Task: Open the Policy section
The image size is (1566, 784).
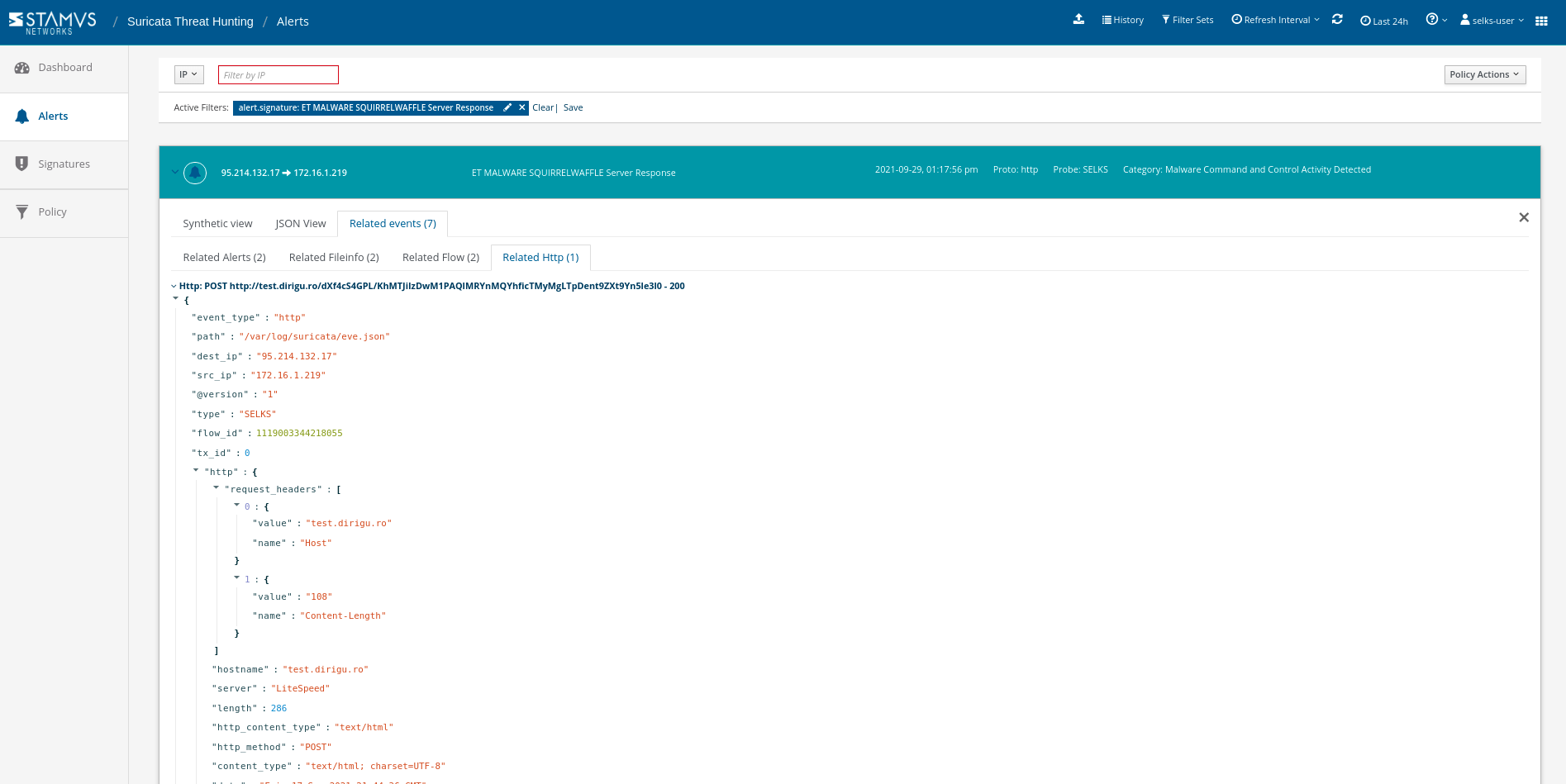Action: tap(52, 211)
